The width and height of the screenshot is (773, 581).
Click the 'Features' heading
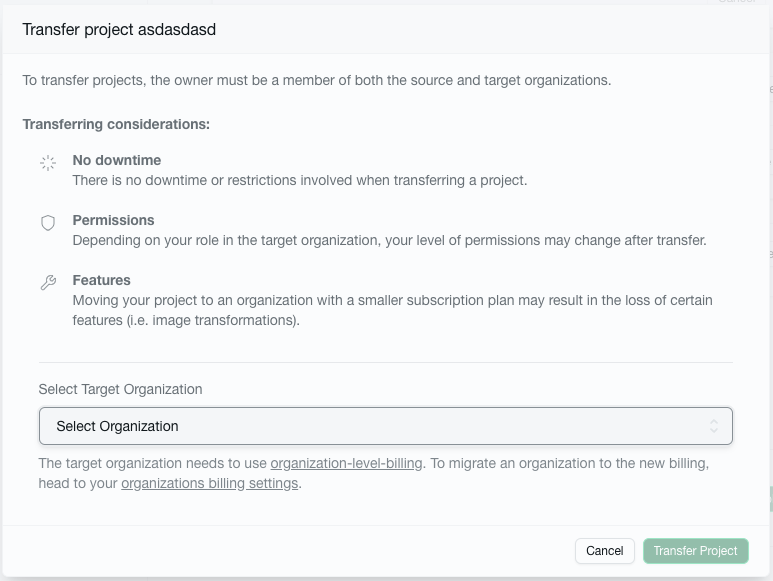coord(101,280)
